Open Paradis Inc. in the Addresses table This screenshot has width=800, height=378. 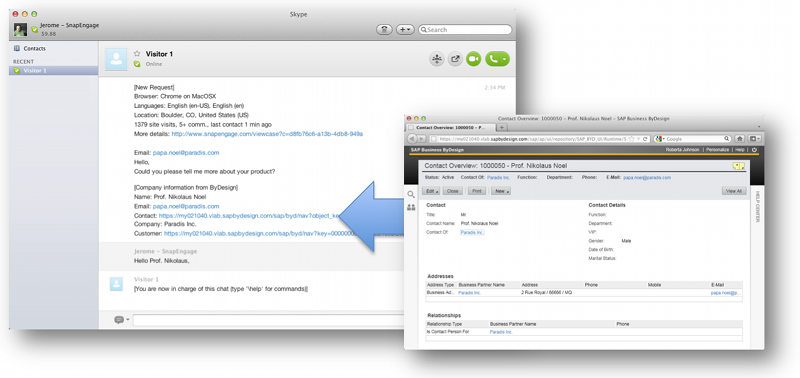(470, 293)
